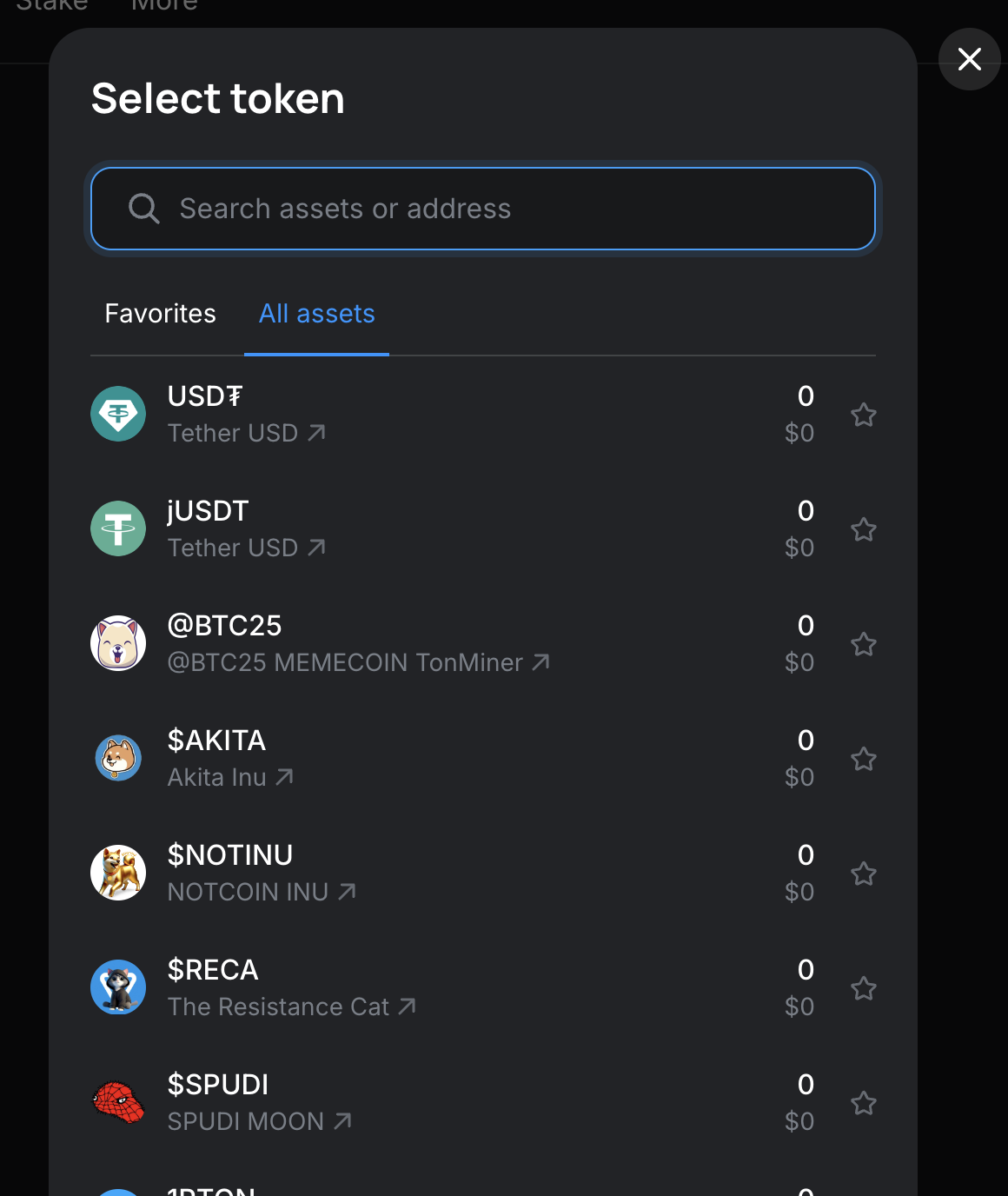Open Tether USD link under USD₮
Viewport: 1008px width, 1196px height.
[247, 433]
